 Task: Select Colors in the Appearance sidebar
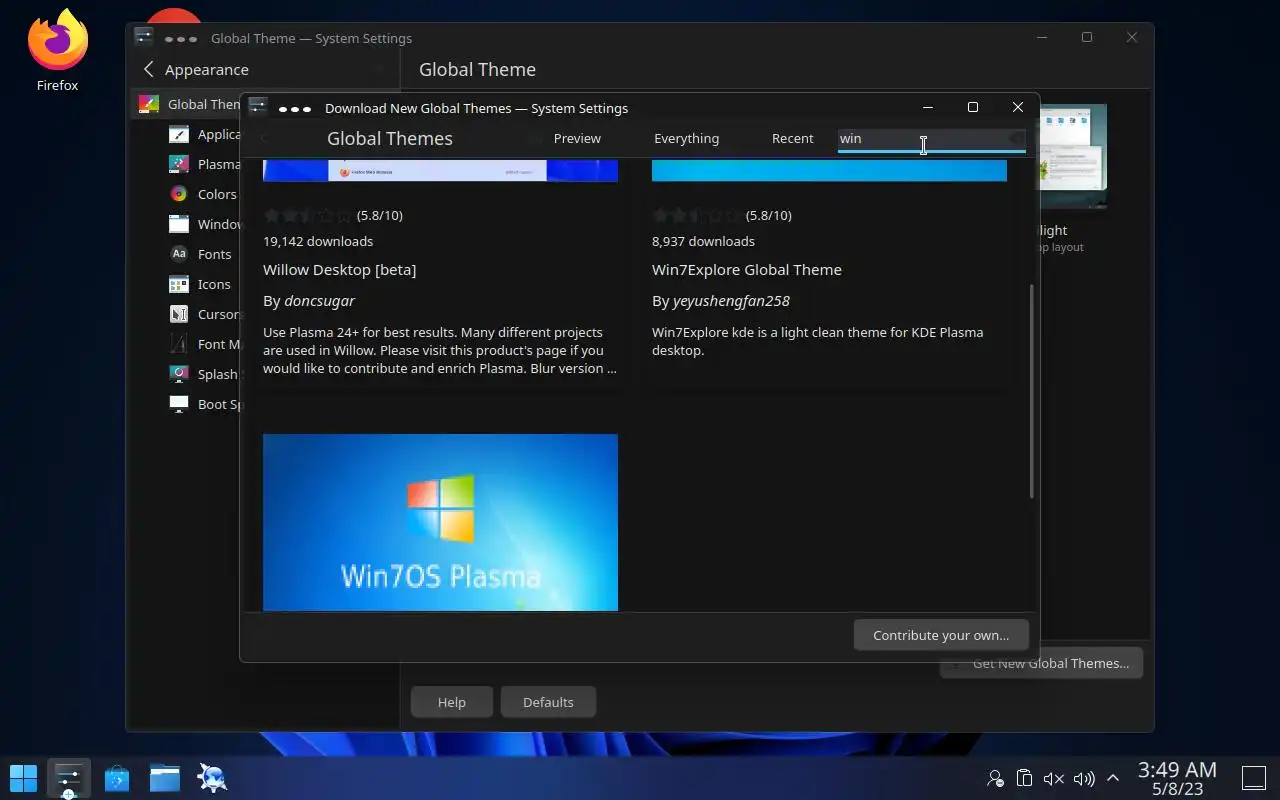click(207, 194)
